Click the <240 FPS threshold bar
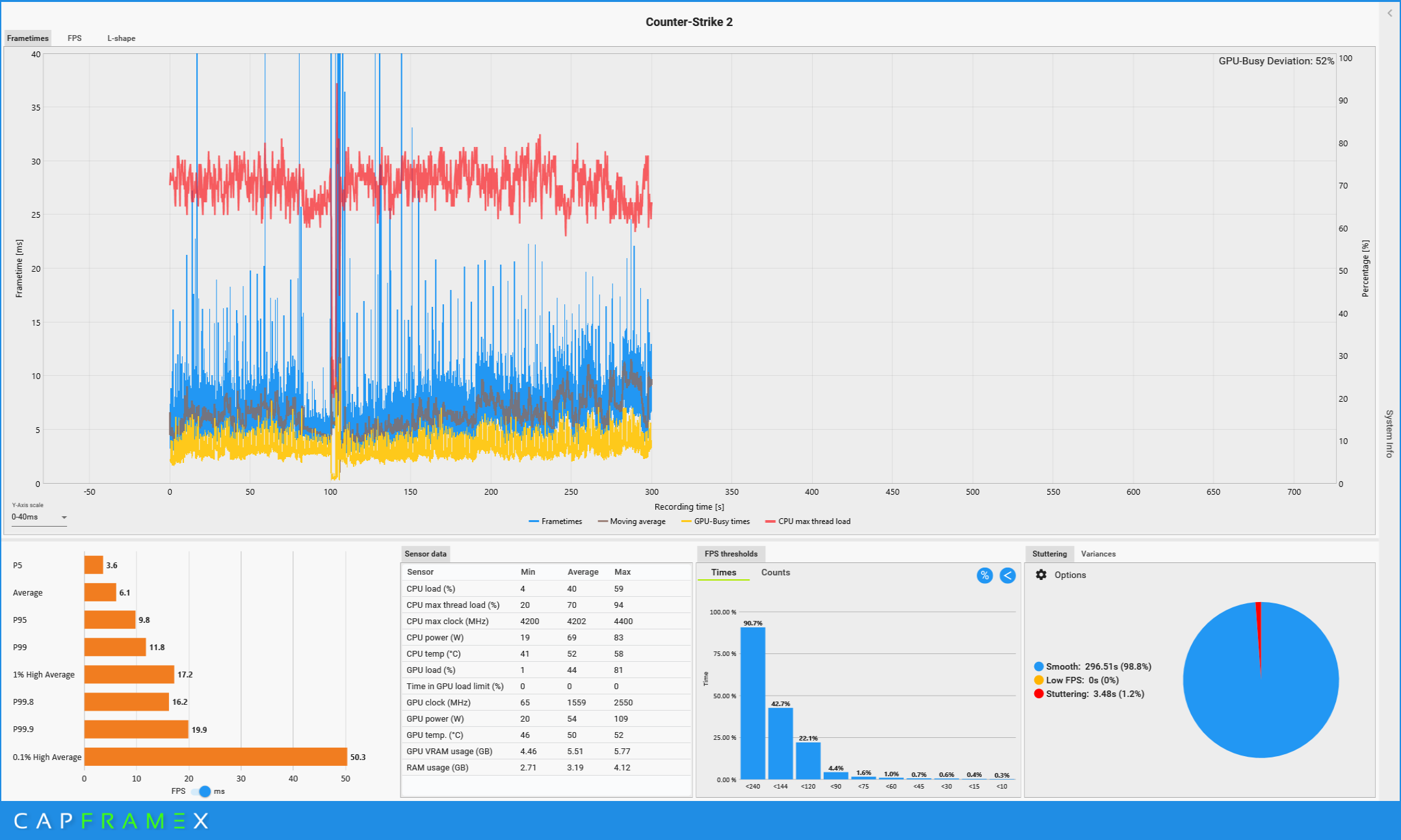The height and width of the screenshot is (840, 1401). 753,702
